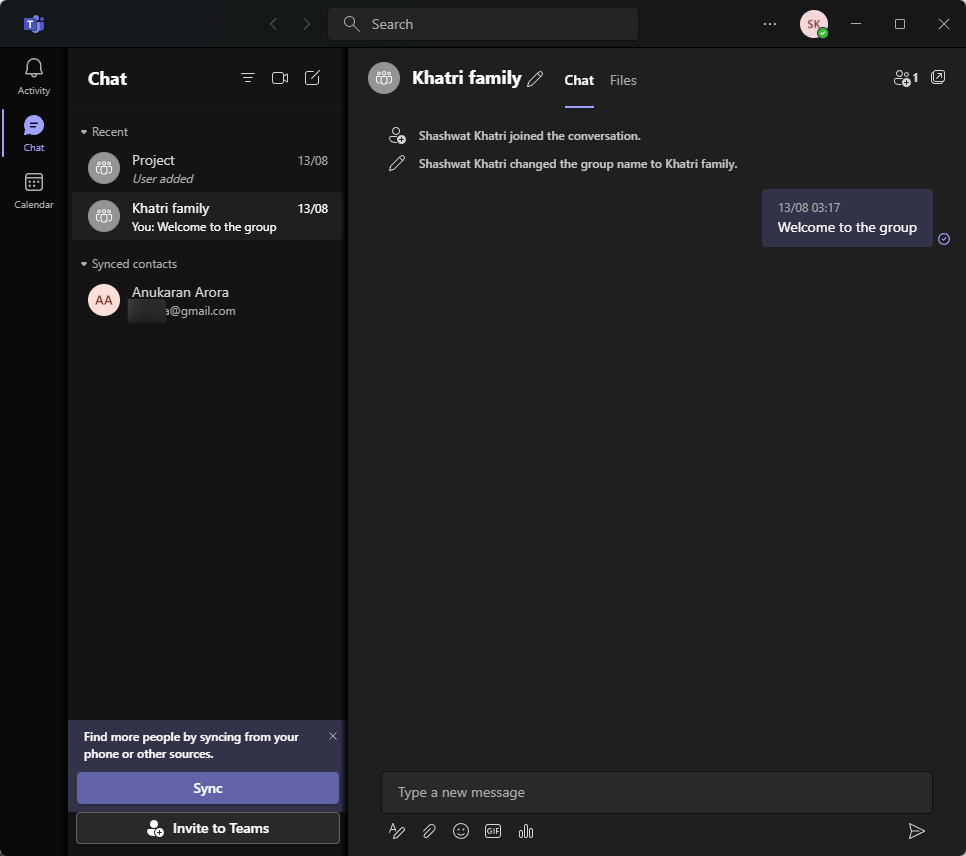This screenshot has height=856, width=966.
Task: Click 'changed the group name' system notice
Action: coord(578,164)
